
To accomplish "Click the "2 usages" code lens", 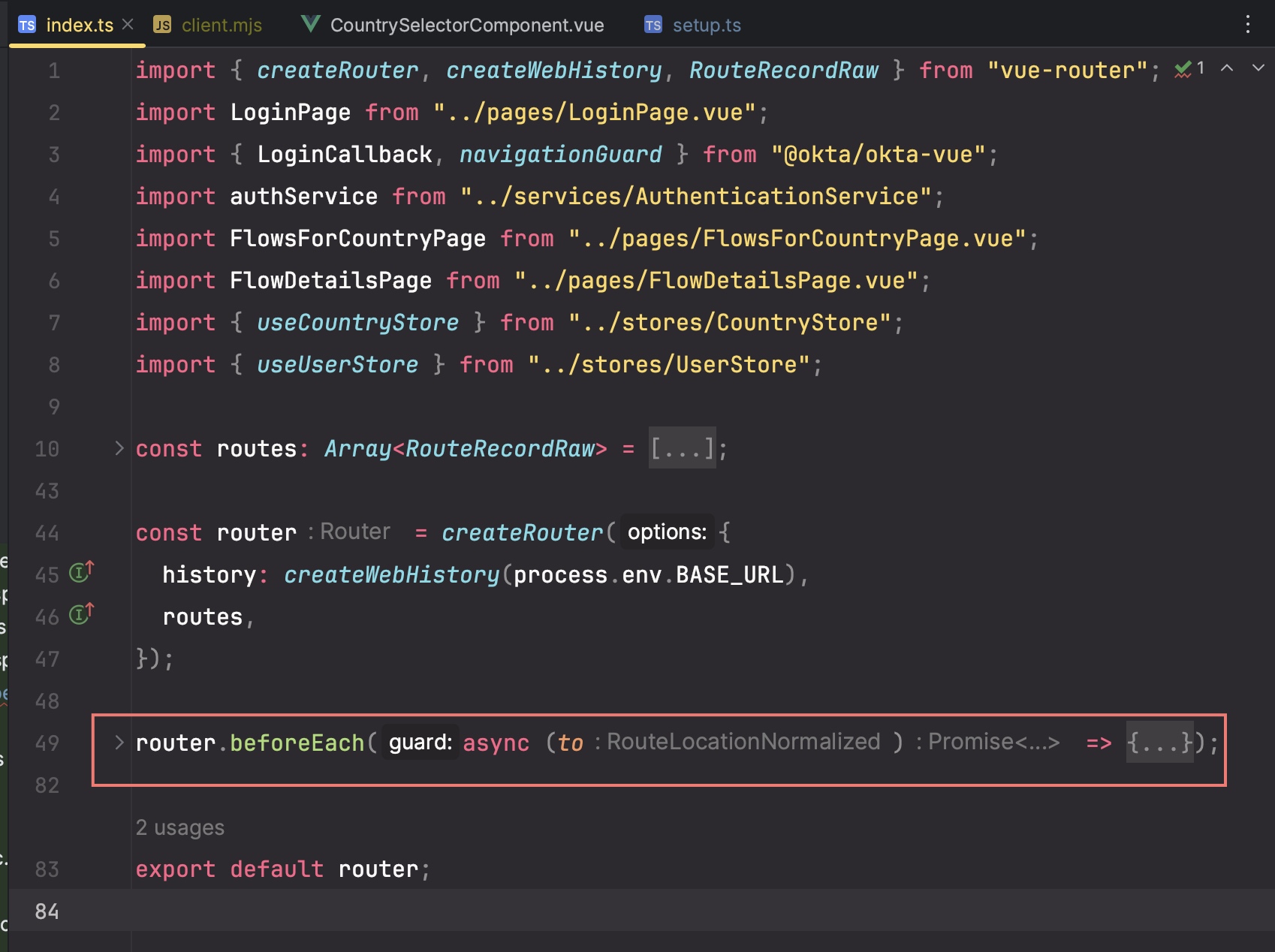I will coord(180,827).
